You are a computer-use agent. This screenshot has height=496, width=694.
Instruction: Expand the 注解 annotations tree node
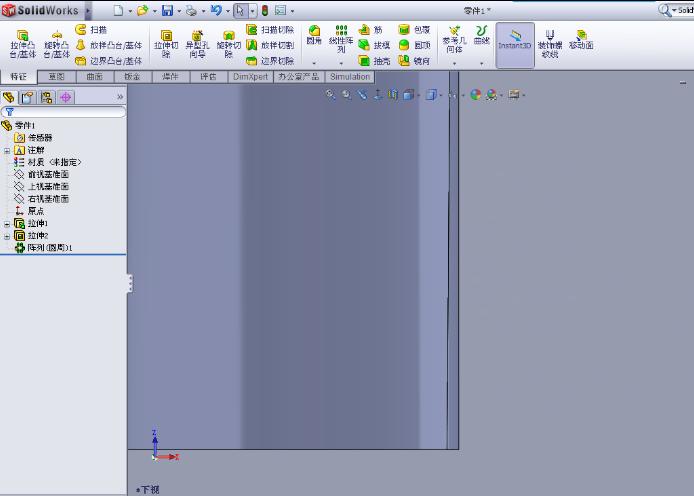[7, 150]
